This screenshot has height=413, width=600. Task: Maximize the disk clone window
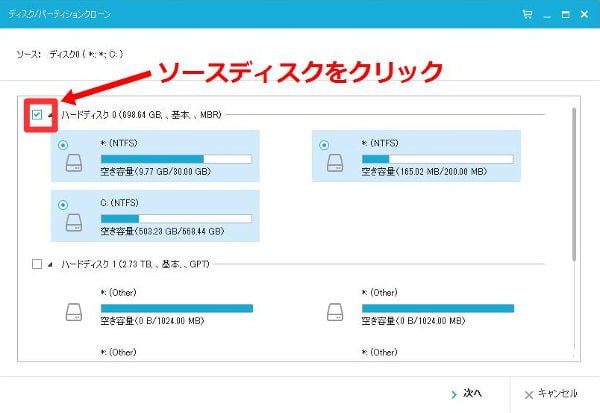point(565,15)
